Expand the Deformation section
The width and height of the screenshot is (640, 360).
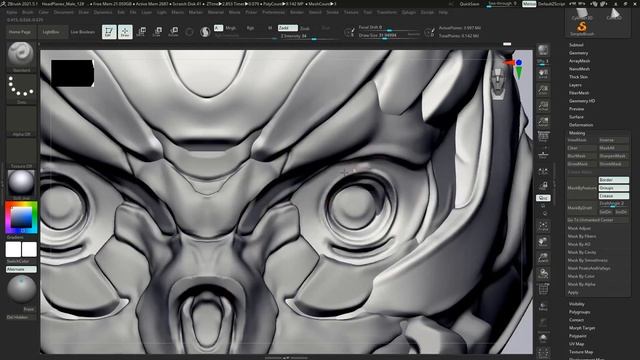point(581,125)
